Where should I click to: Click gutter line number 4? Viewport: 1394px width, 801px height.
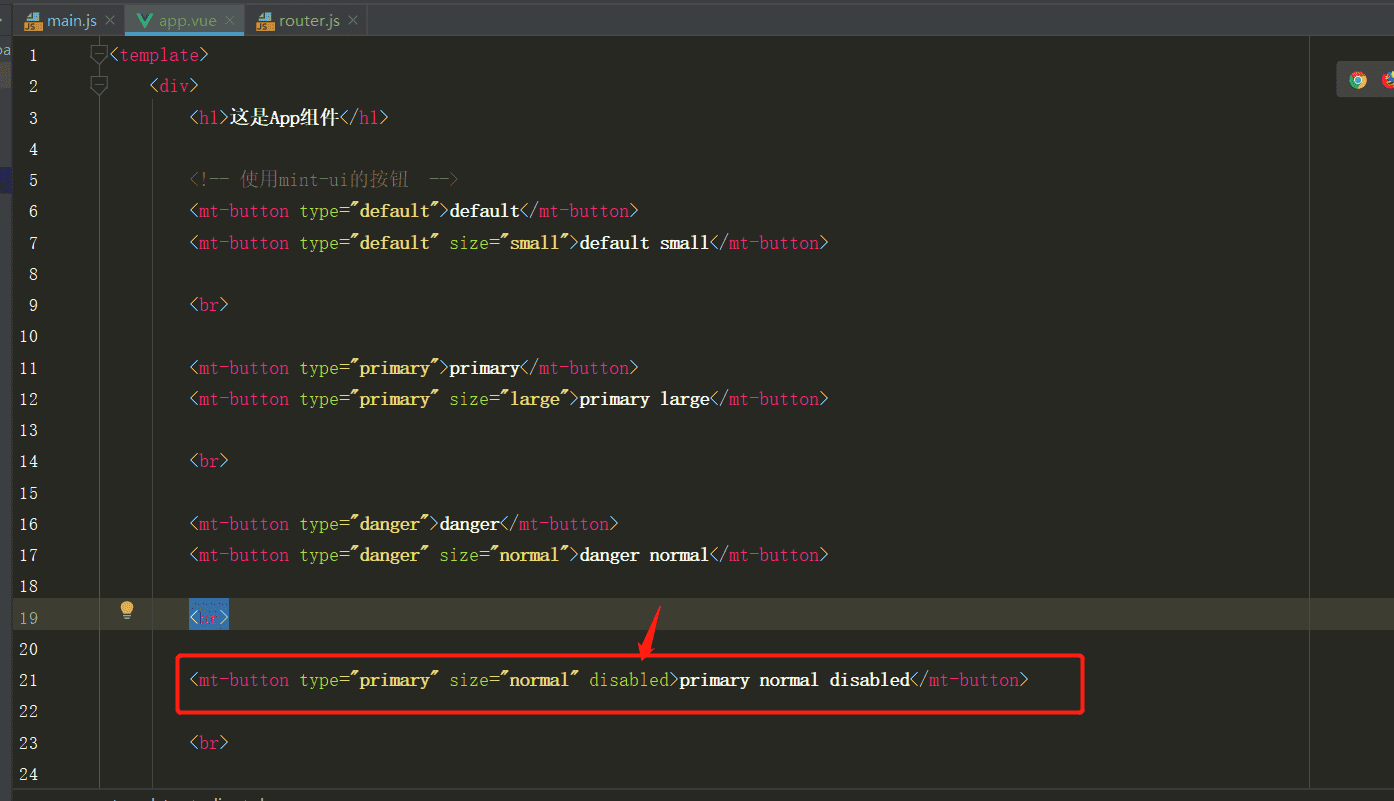(33, 149)
